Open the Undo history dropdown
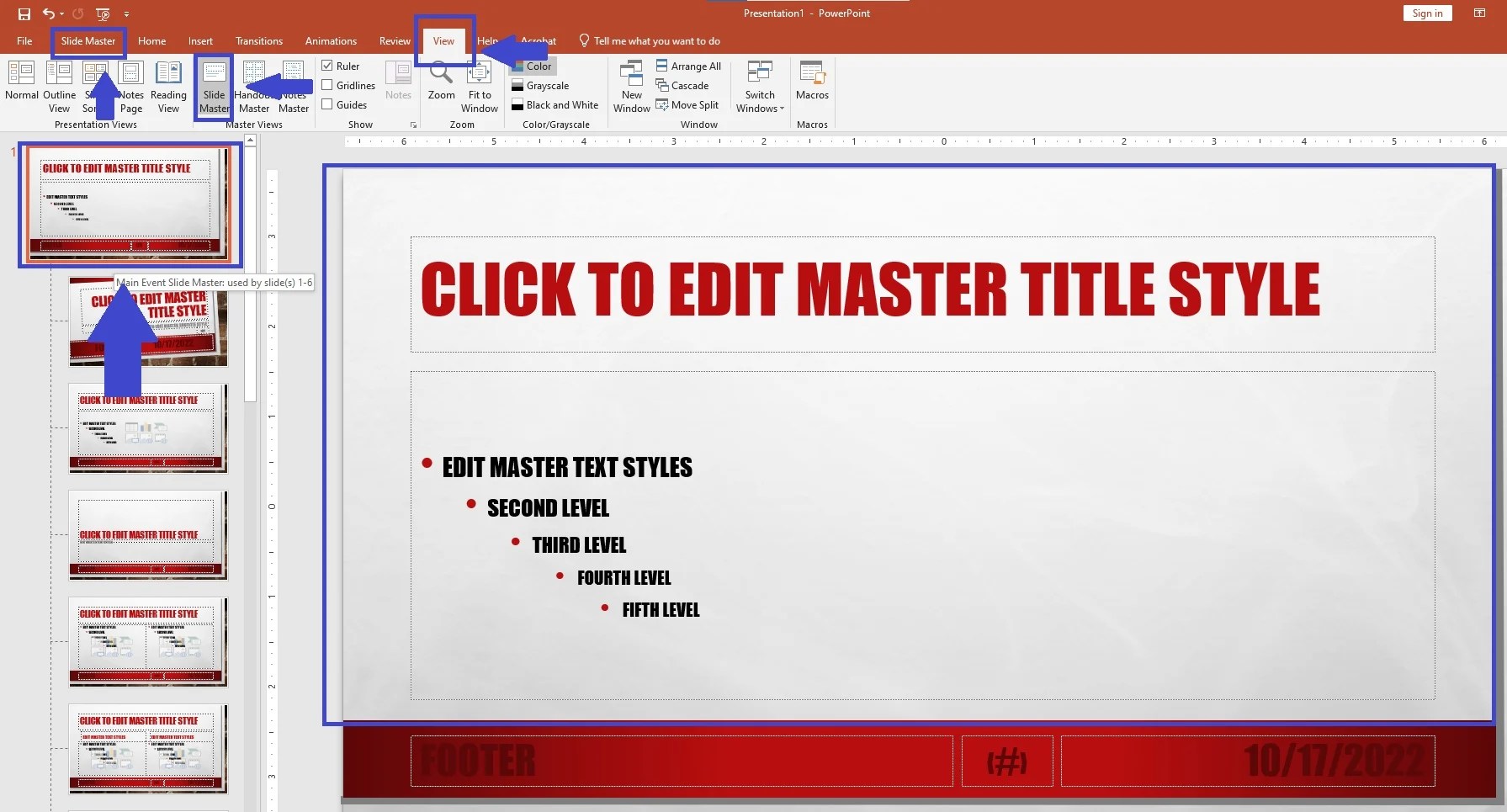The height and width of the screenshot is (812, 1507). click(61, 13)
